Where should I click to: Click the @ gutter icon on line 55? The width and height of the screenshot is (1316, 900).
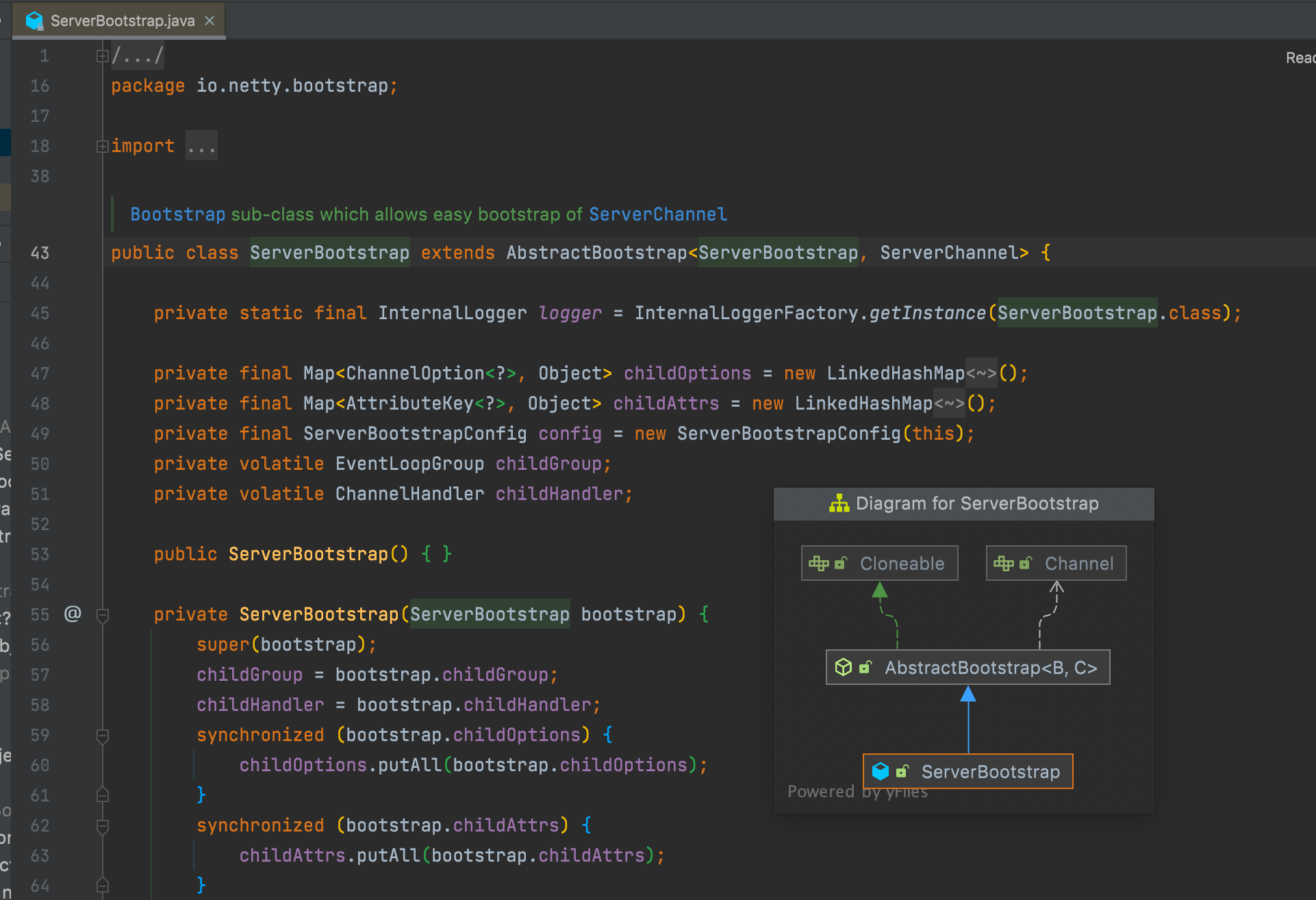(73, 613)
